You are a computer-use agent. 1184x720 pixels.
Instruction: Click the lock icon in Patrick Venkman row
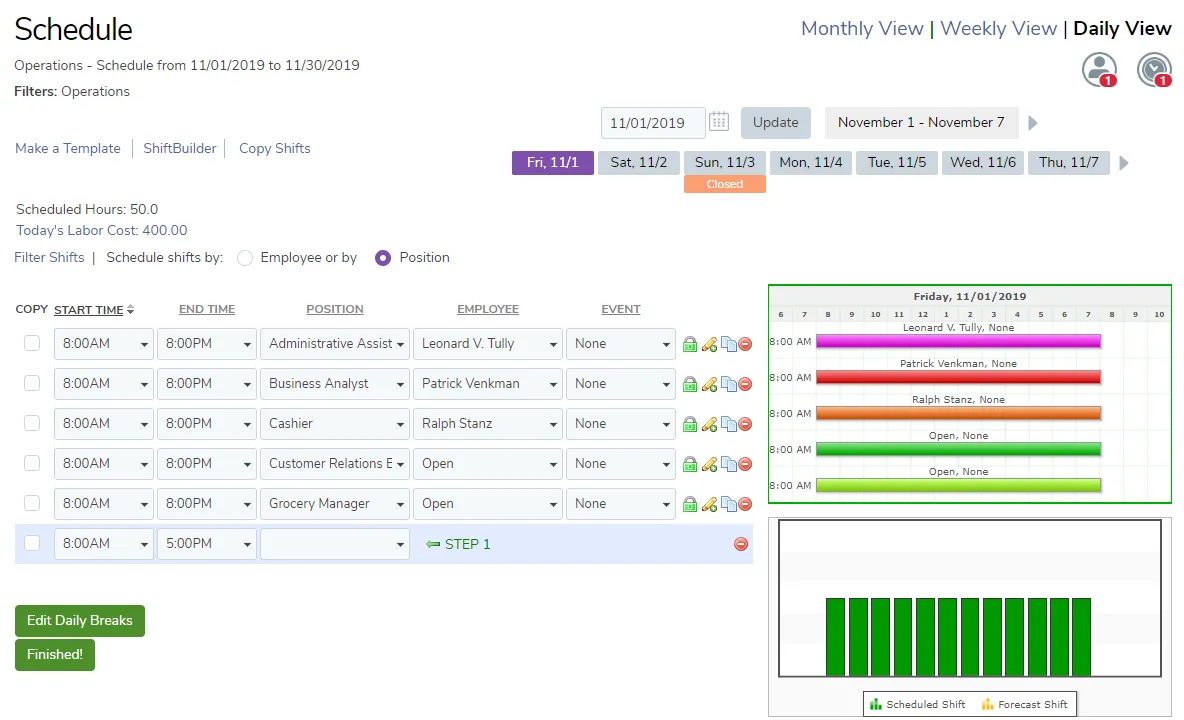[x=689, y=384]
